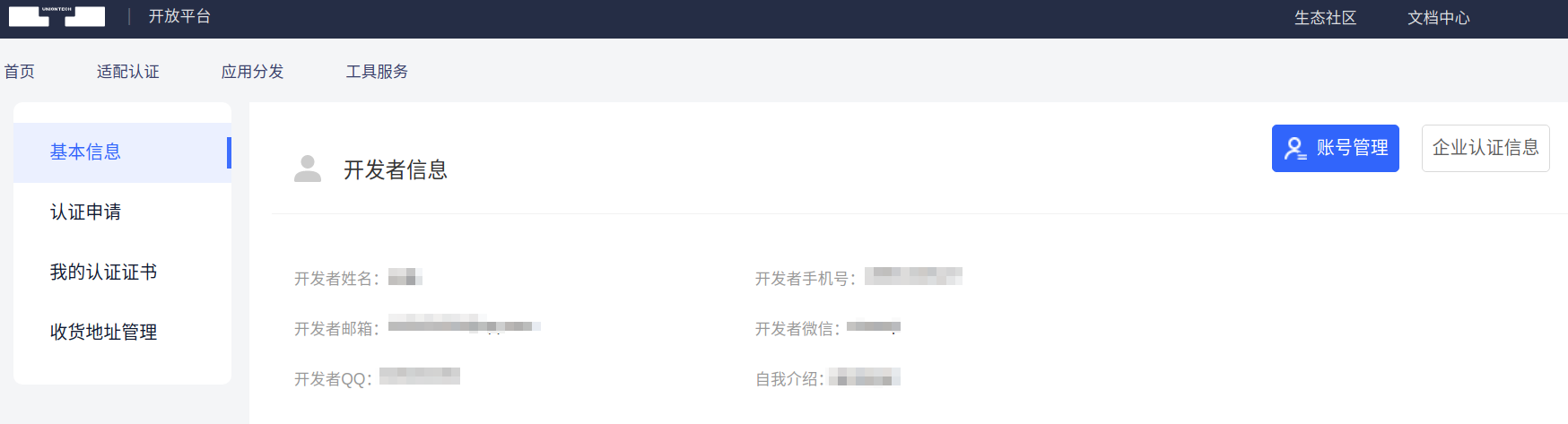Image resolution: width=1568 pixels, height=424 pixels.
Task: Visit 生态社区 link in header
Action: pos(1325,18)
